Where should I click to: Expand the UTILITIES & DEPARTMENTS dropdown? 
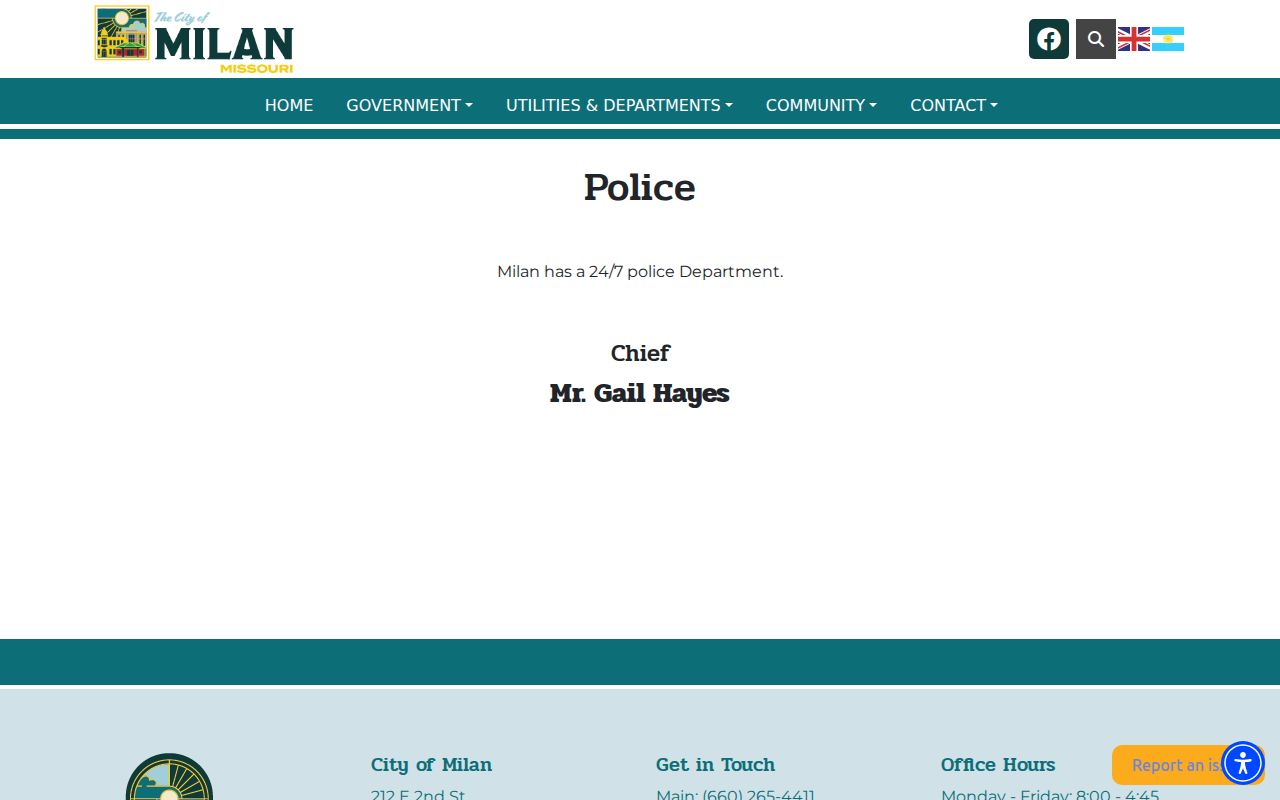[620, 105]
